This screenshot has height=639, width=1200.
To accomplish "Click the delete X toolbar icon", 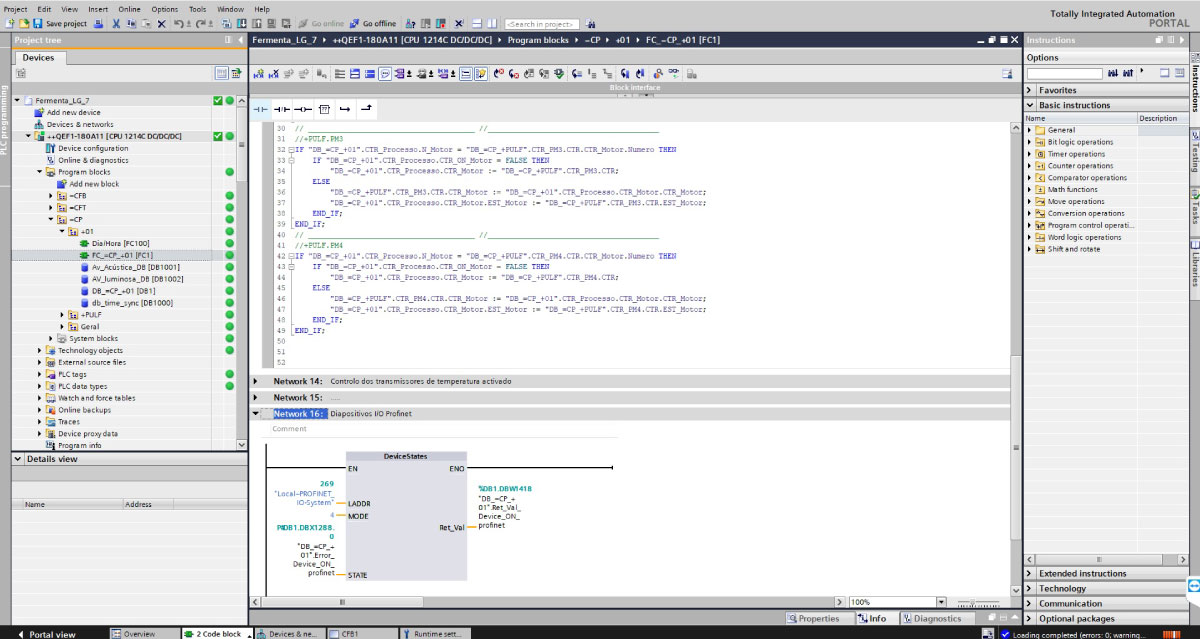I will tap(161, 23).
